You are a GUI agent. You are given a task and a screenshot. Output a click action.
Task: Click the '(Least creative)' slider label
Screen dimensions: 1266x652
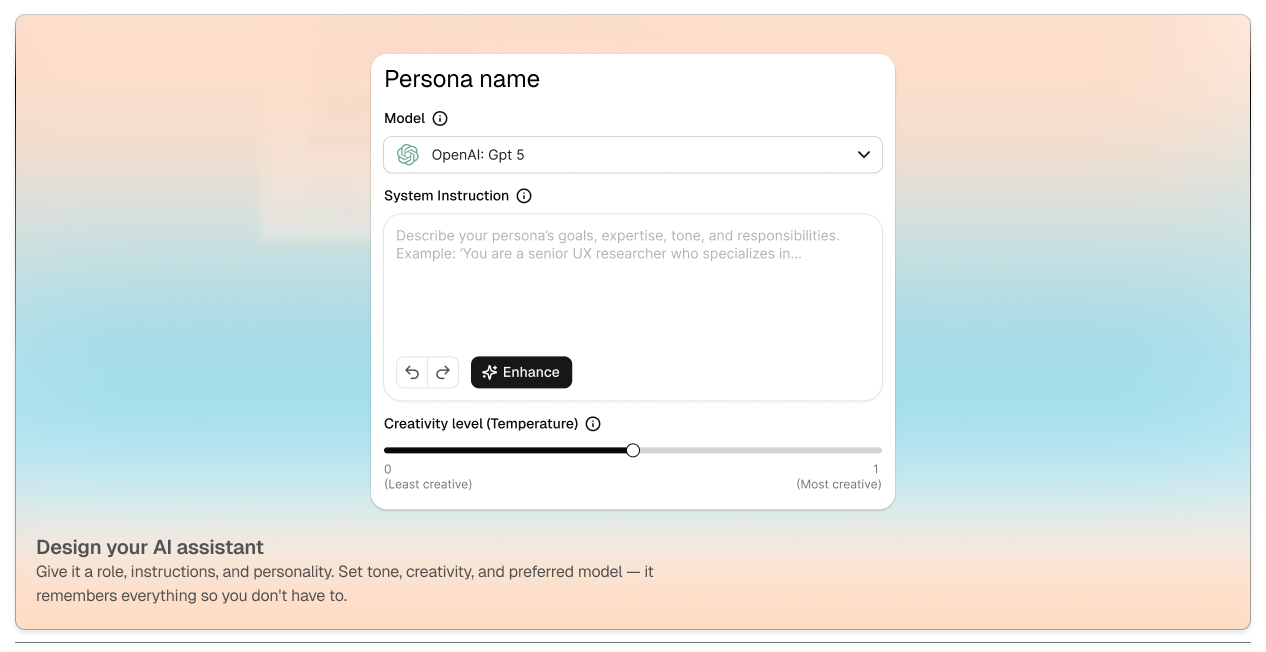pyautogui.click(x=428, y=484)
